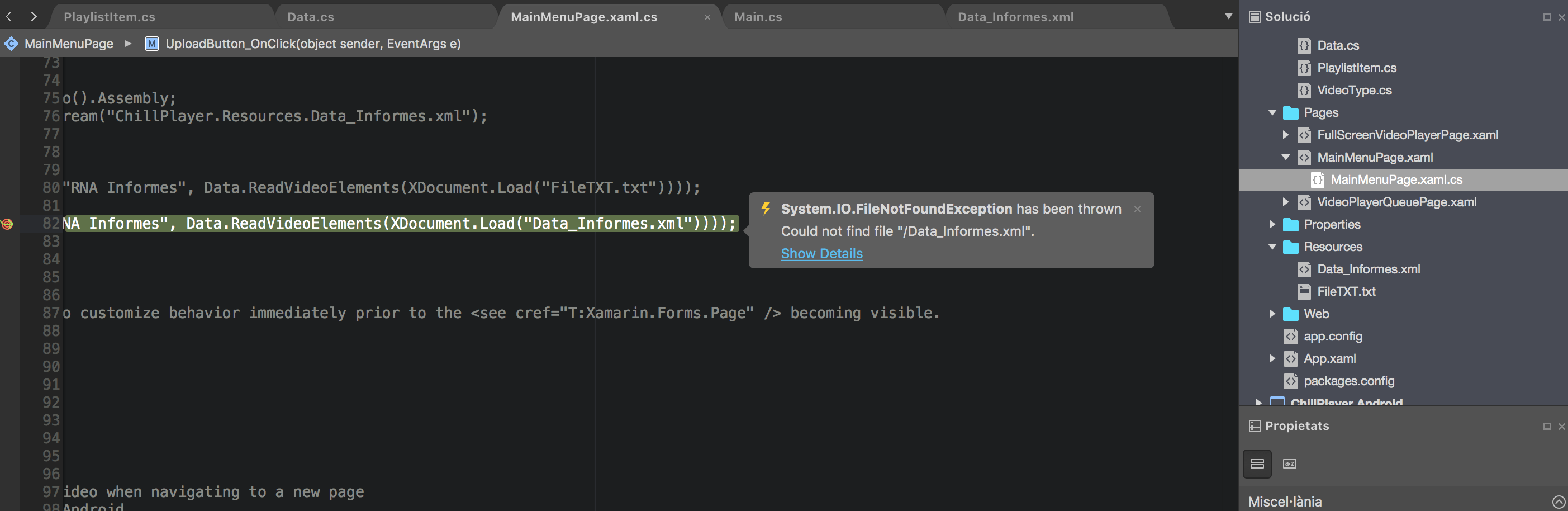Select the MainMenuPage.xaml.cs tab
1568x511 pixels.
[584, 17]
